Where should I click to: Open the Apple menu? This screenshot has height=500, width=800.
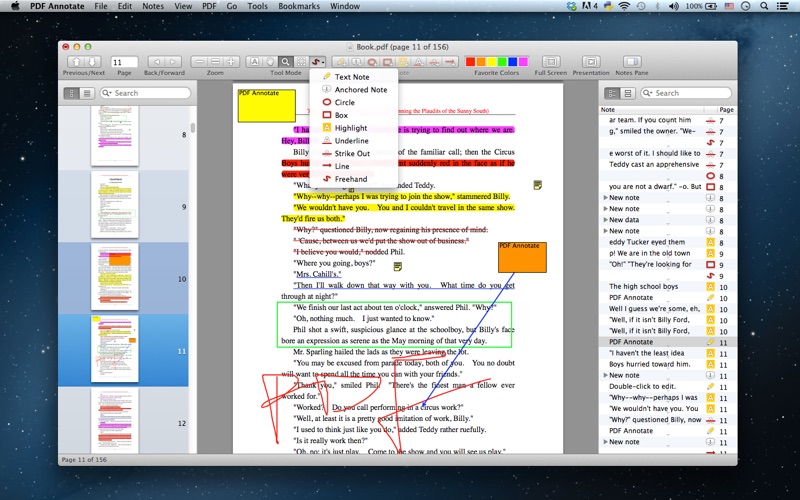(15, 6)
